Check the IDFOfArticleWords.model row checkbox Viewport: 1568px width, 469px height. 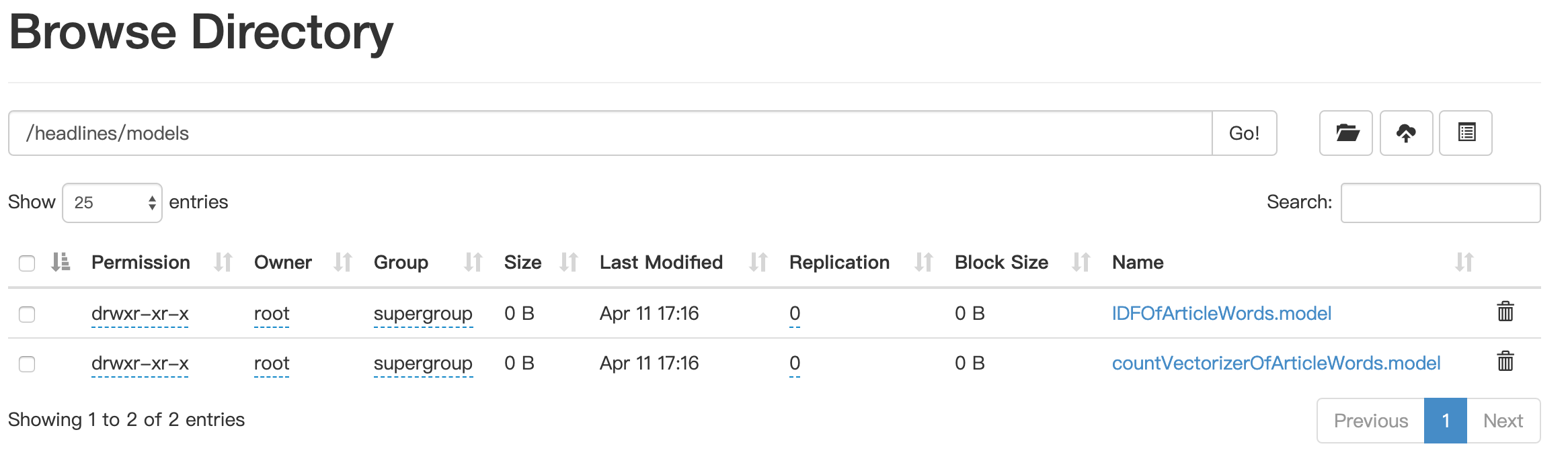[27, 314]
